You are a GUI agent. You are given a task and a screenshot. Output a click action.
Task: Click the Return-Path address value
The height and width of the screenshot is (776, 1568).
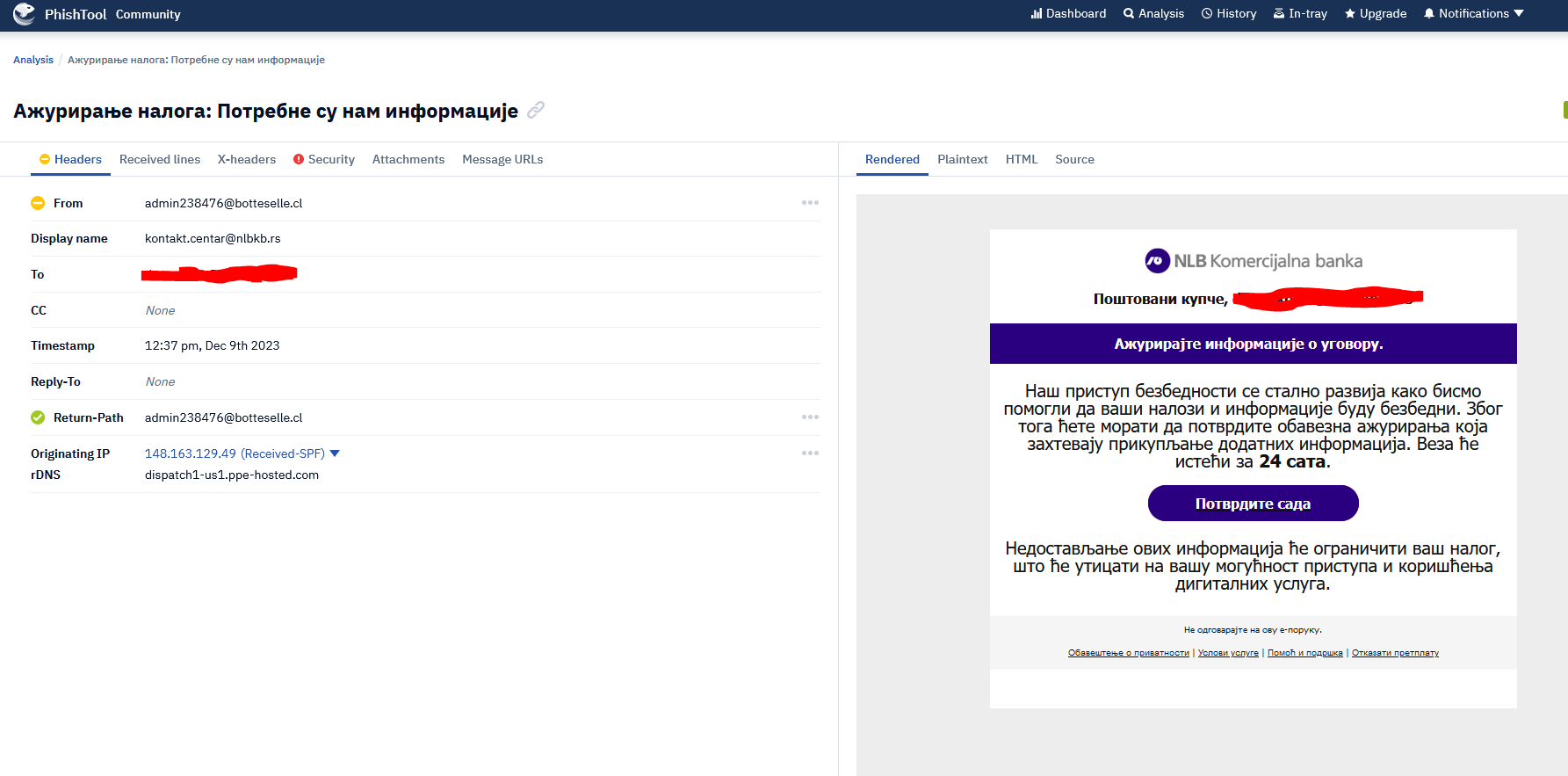(223, 417)
